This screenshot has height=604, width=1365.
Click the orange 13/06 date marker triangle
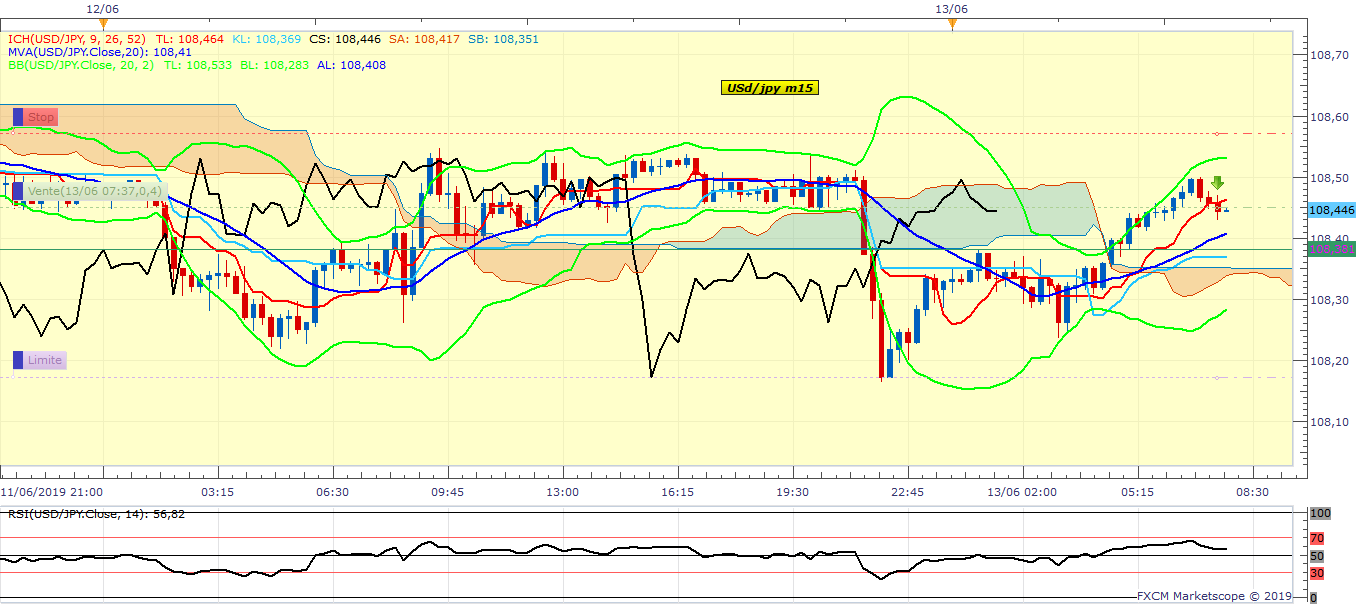[952, 23]
